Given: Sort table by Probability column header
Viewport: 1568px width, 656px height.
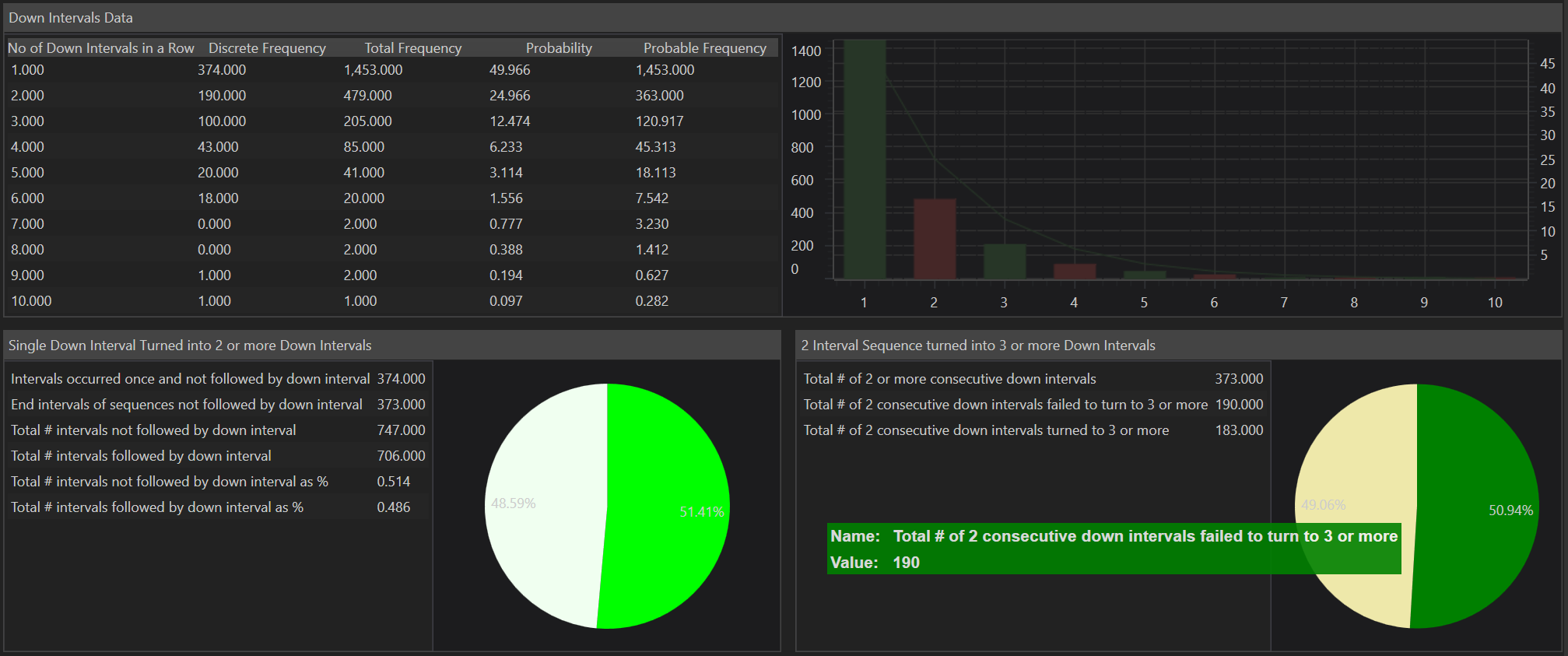Looking at the screenshot, I should click(558, 48).
